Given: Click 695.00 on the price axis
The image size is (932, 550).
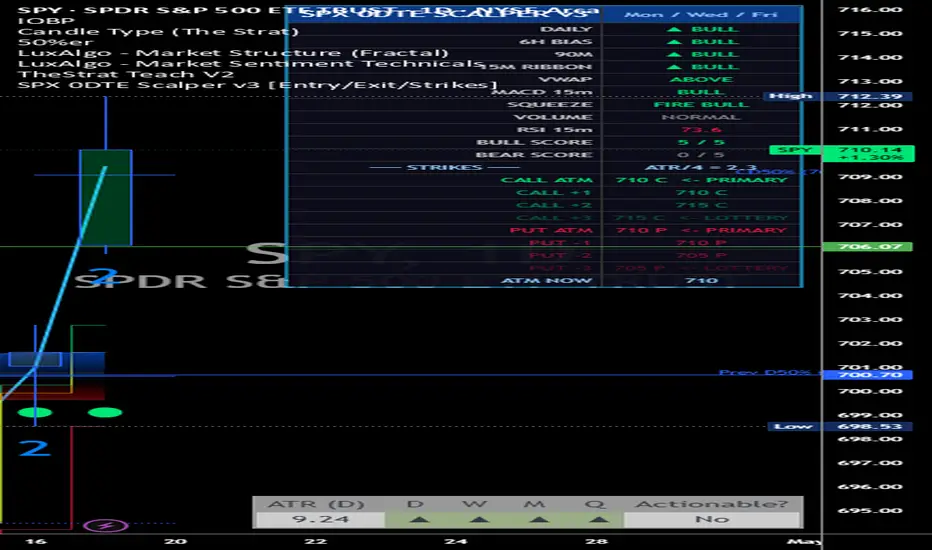Looking at the screenshot, I should 870,510.
